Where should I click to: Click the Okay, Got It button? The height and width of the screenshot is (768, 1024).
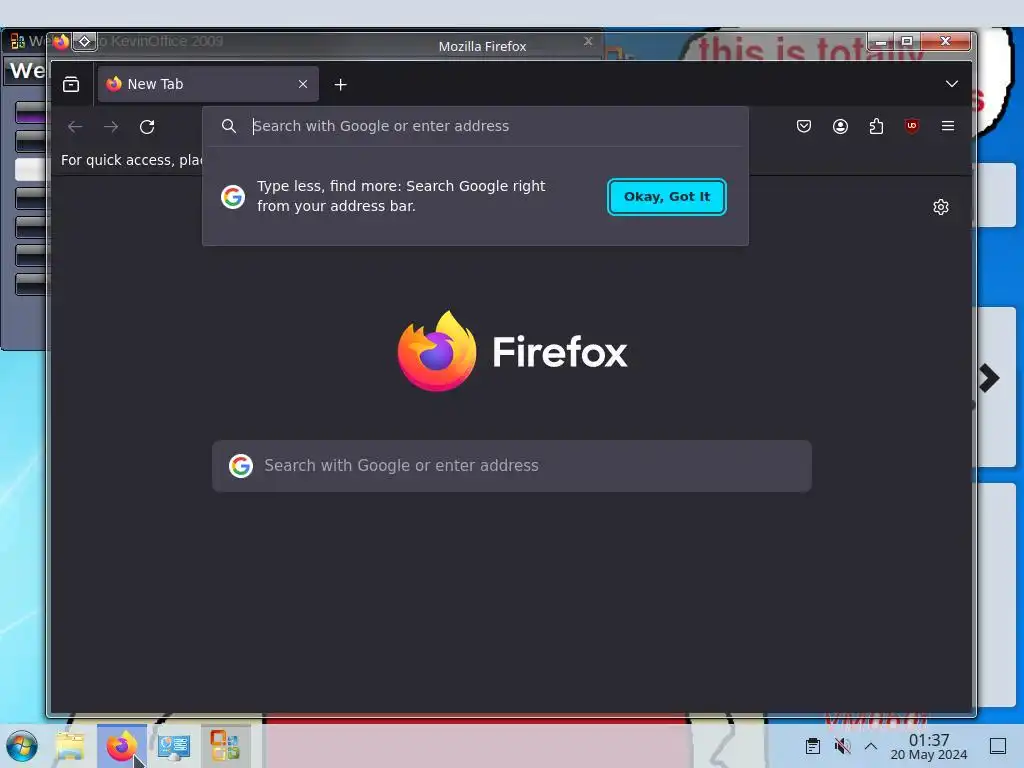point(666,197)
